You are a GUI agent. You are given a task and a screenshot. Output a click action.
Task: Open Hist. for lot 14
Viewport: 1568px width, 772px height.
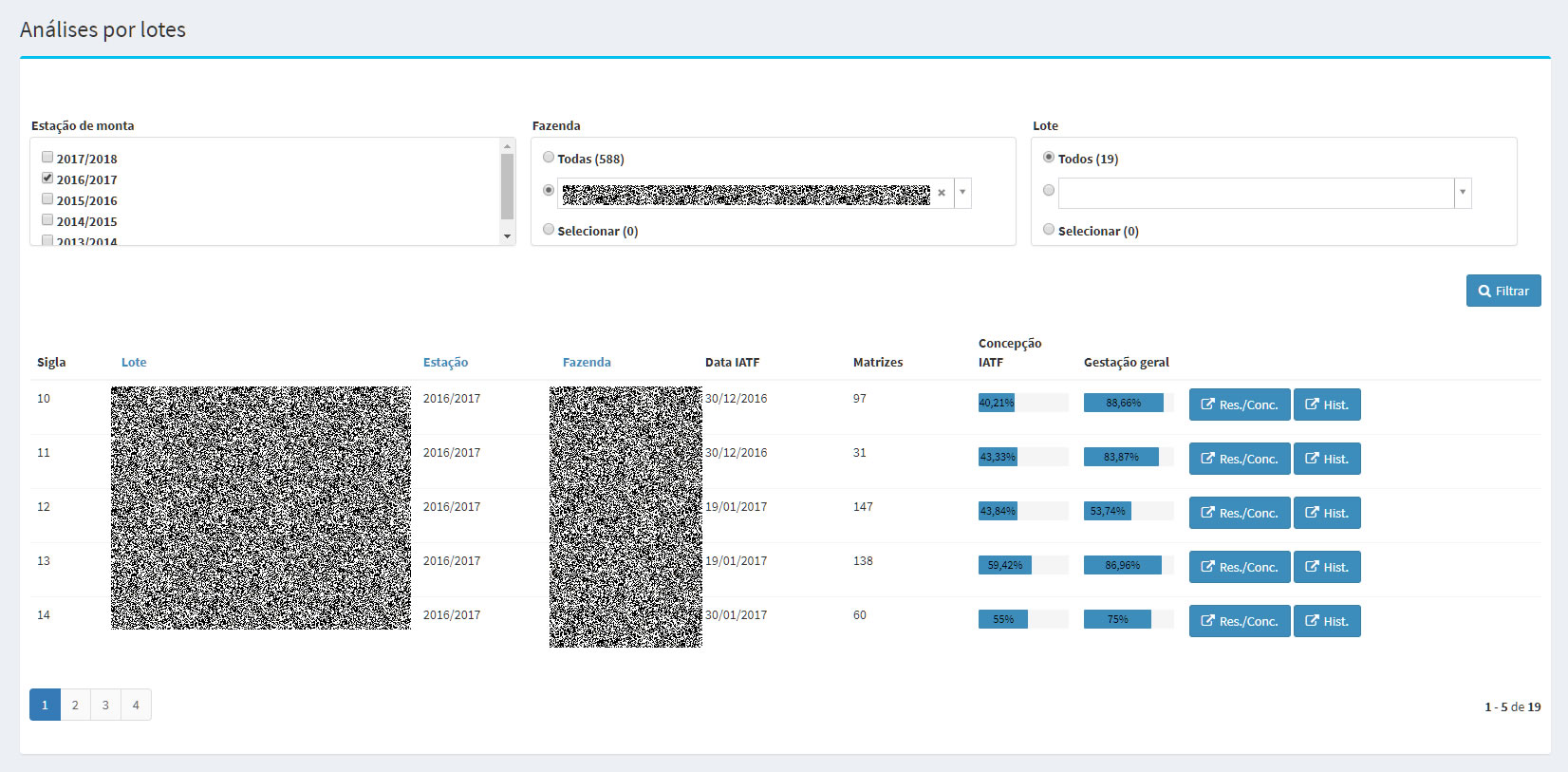point(1327,621)
